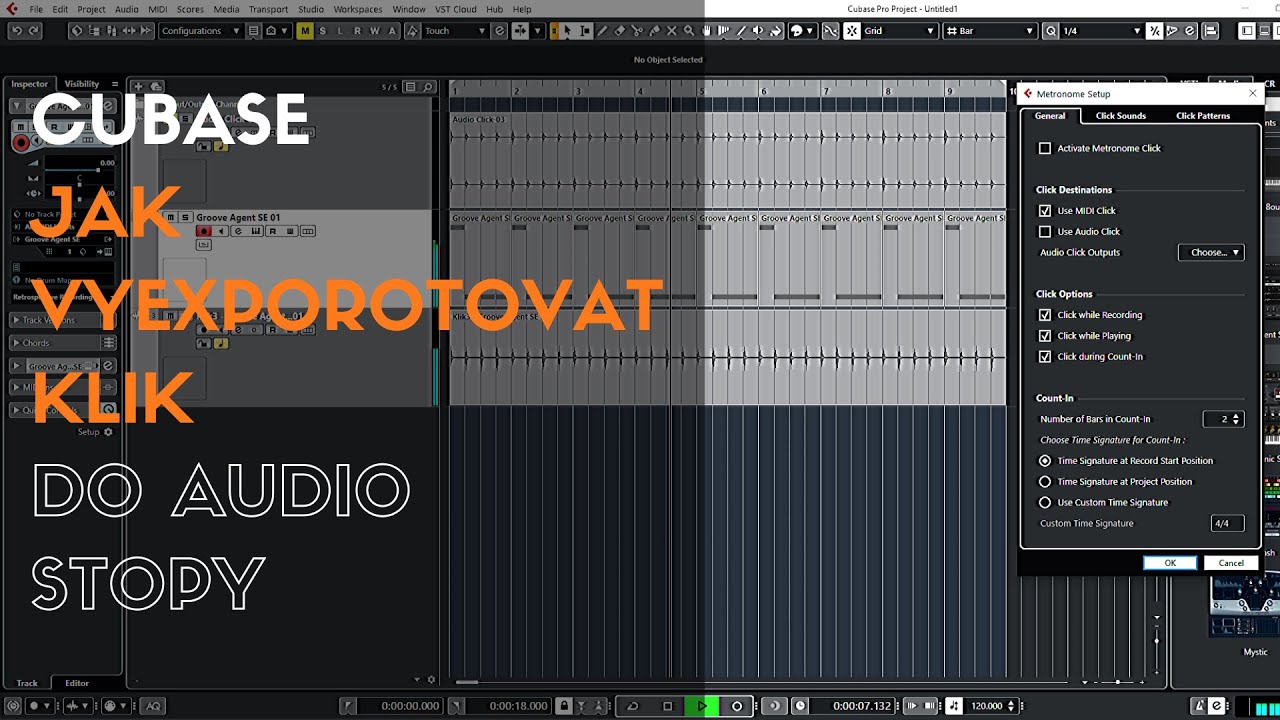Image resolution: width=1280 pixels, height=720 pixels.
Task: Select the Object Selection arrow tool
Action: (x=568, y=31)
